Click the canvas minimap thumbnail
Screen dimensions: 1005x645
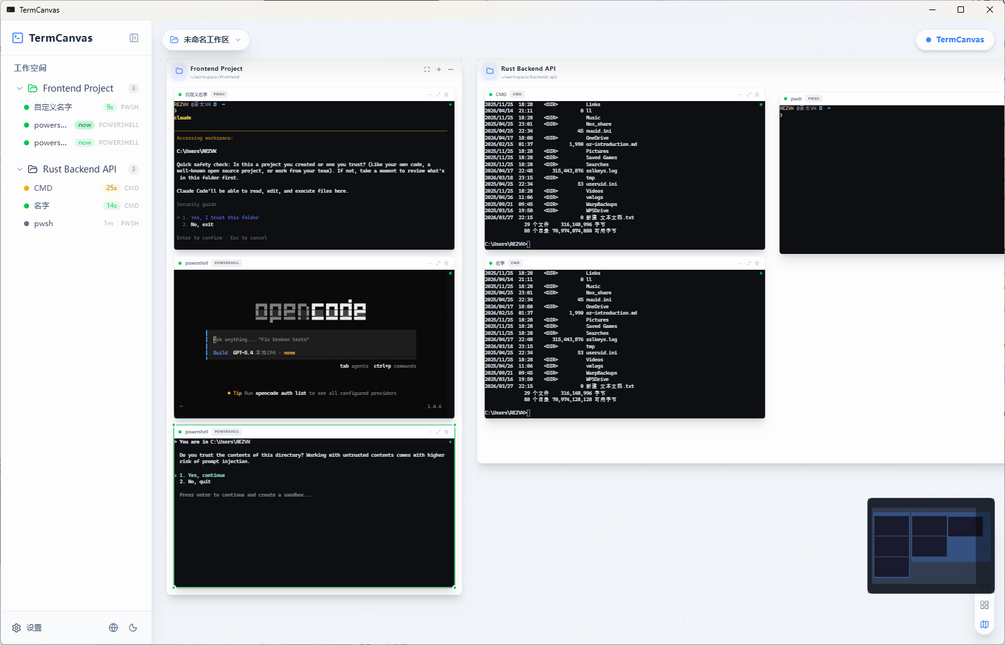pyautogui.click(x=931, y=546)
